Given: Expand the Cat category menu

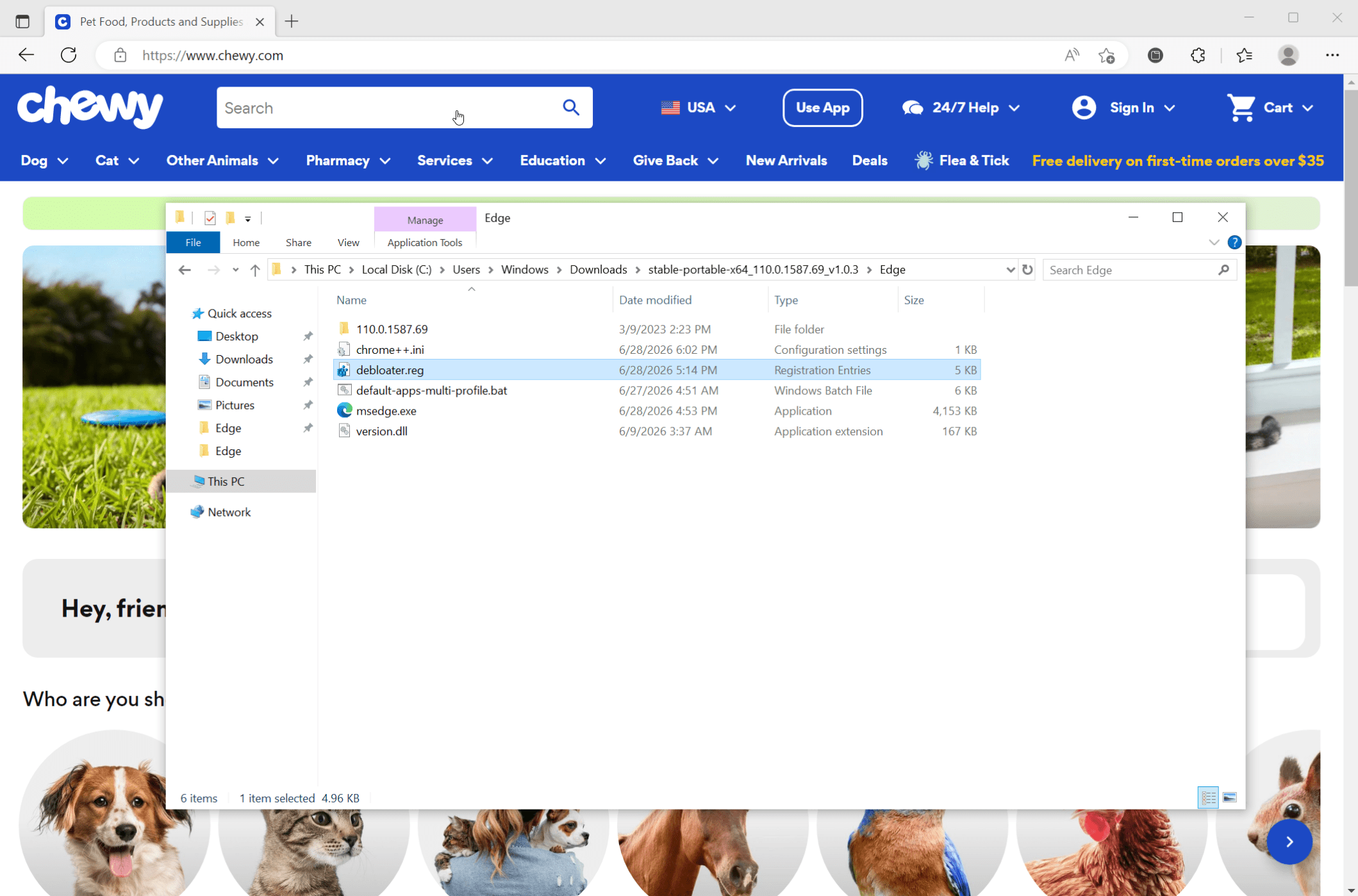Looking at the screenshot, I should coord(117,161).
